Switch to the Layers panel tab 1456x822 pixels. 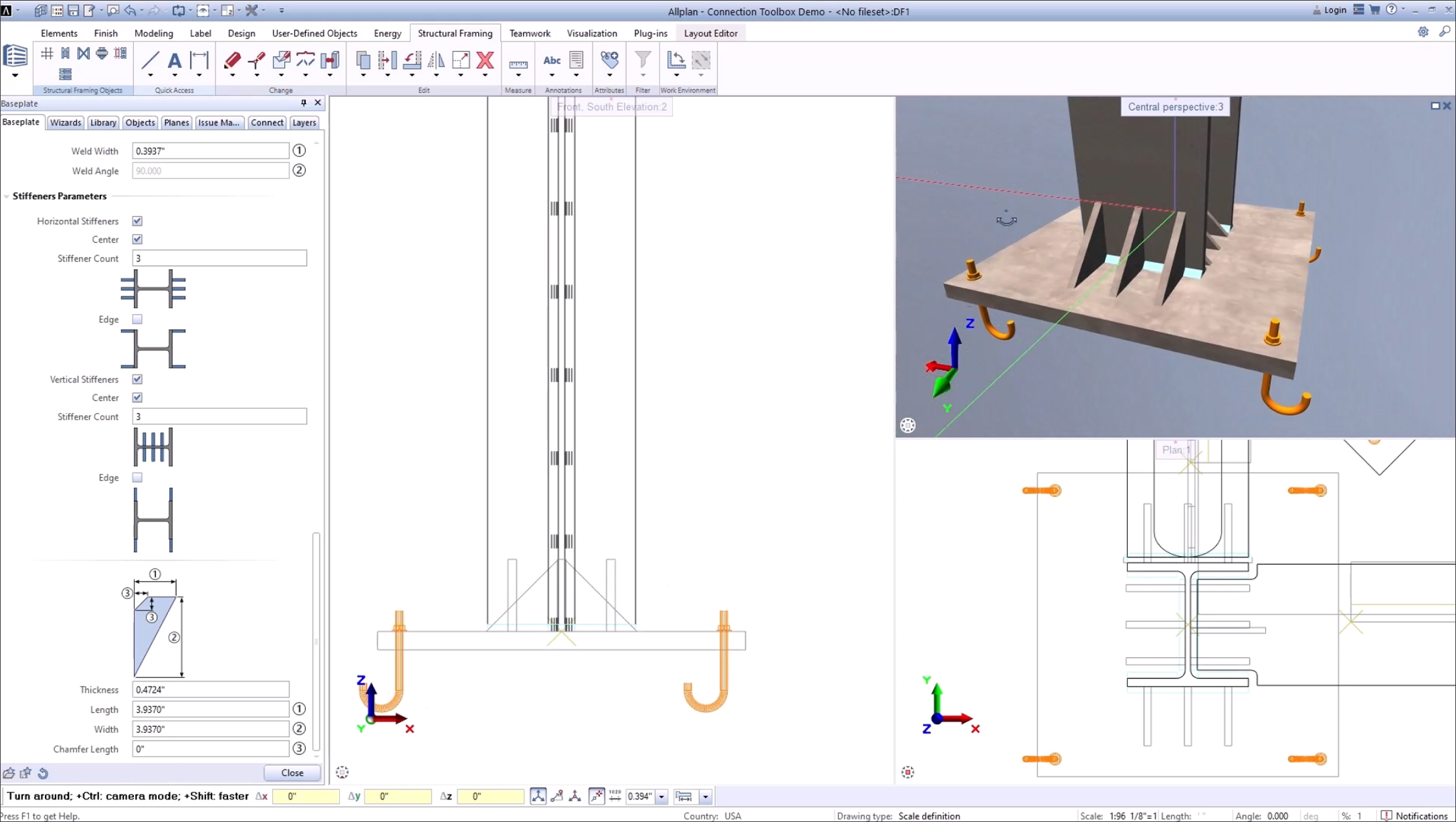coord(304,123)
